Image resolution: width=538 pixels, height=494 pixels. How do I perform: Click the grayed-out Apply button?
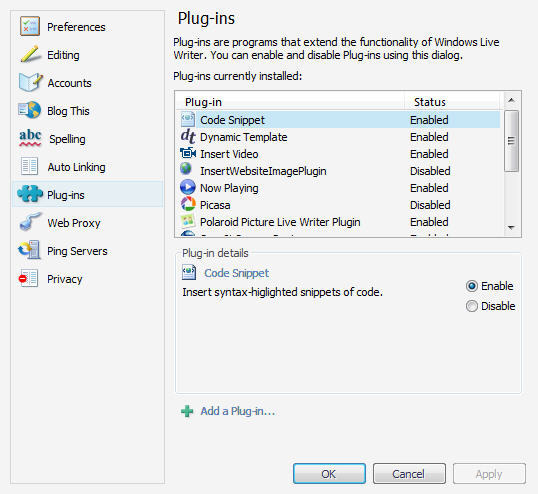pyautogui.click(x=489, y=474)
